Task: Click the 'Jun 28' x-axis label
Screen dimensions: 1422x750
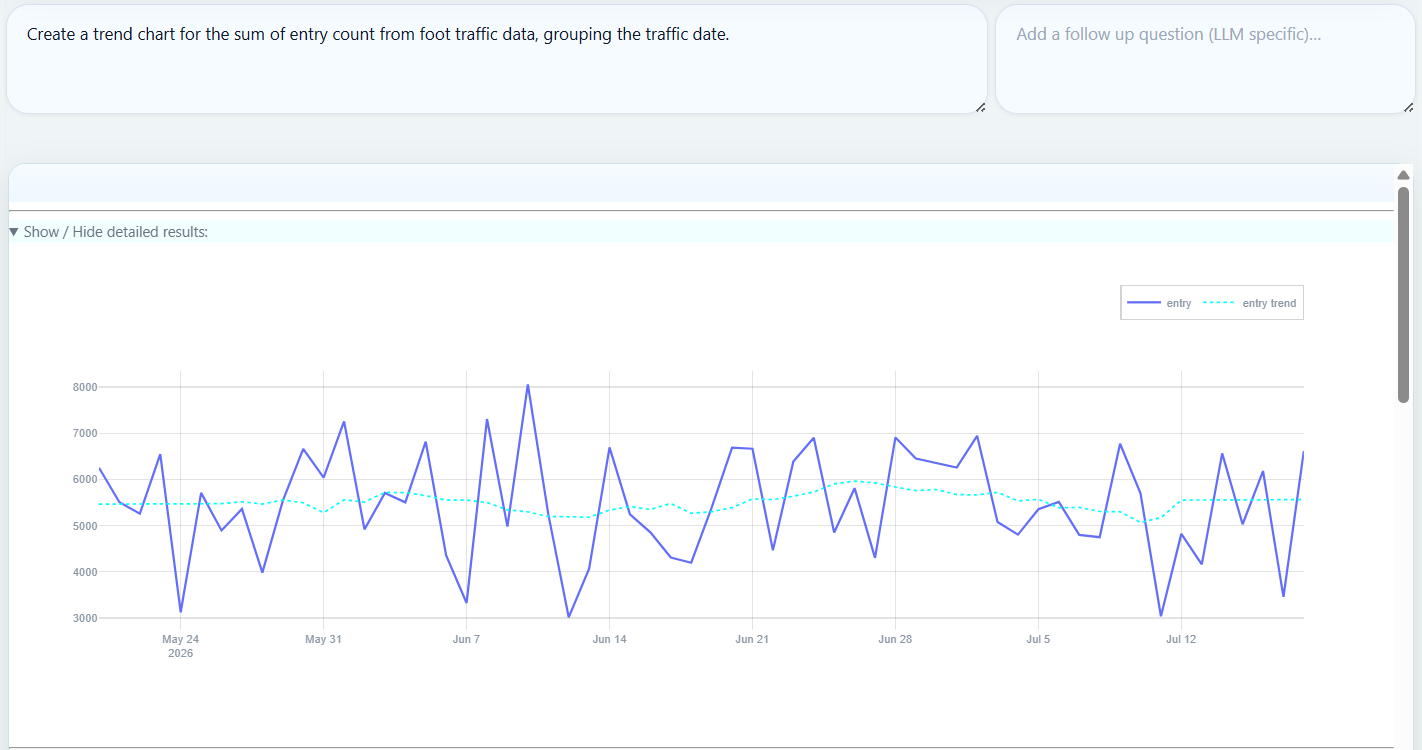Action: [x=895, y=639]
